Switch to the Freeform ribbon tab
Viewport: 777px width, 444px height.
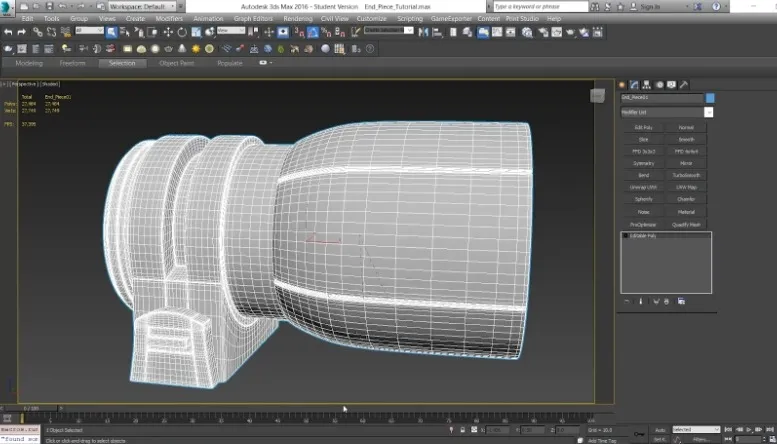tap(73, 63)
